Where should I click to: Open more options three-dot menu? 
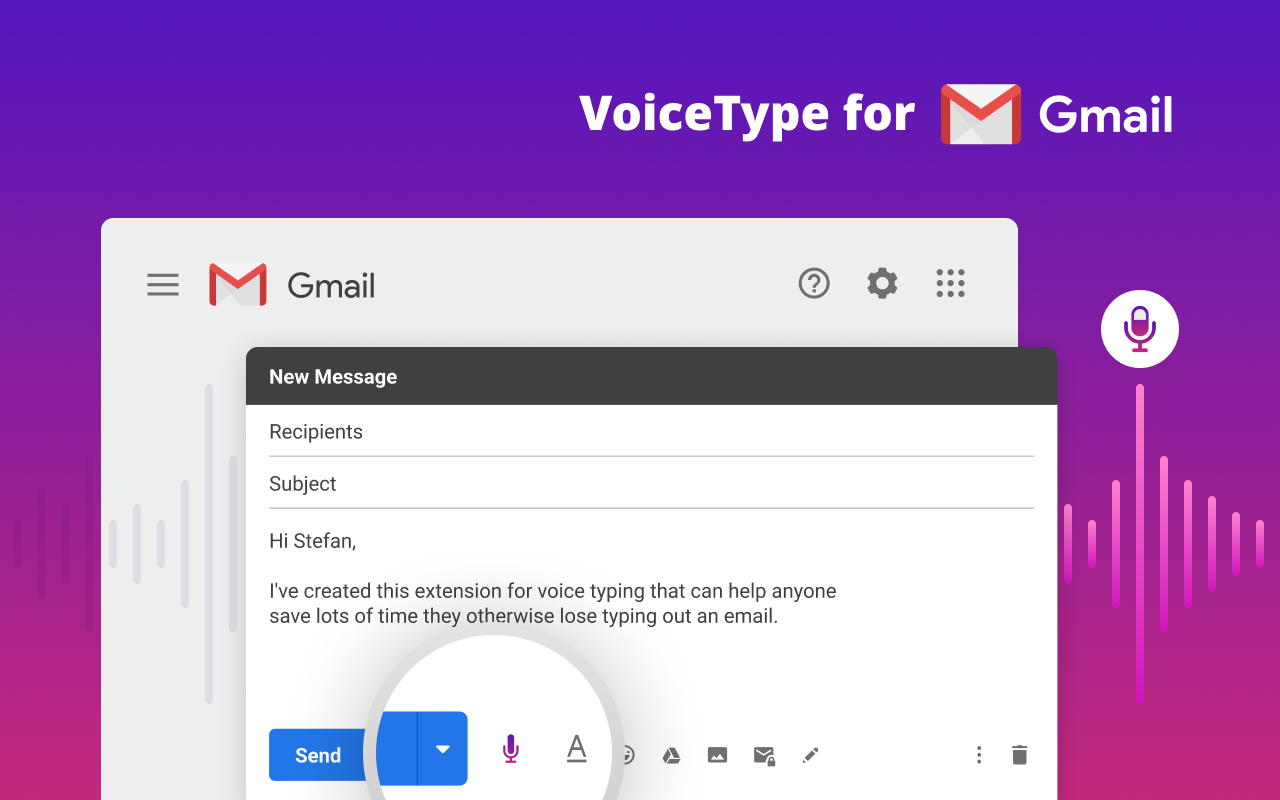(979, 755)
